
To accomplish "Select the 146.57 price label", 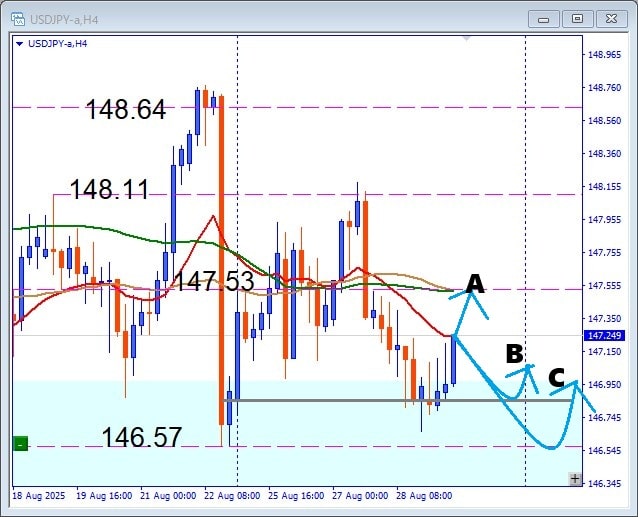I will click(142, 437).
